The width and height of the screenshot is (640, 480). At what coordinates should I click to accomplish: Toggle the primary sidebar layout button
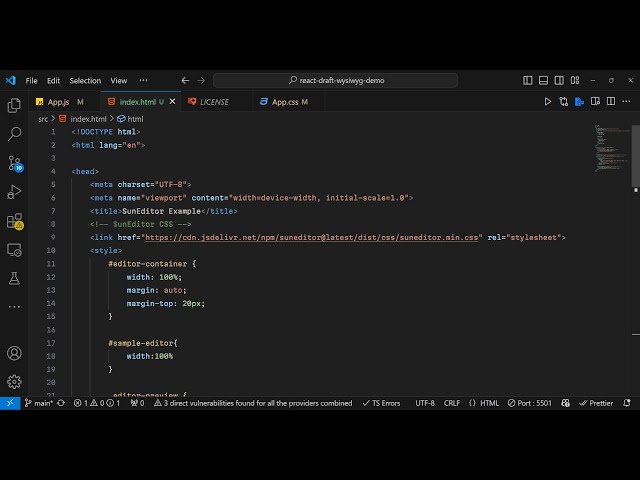(x=528, y=80)
